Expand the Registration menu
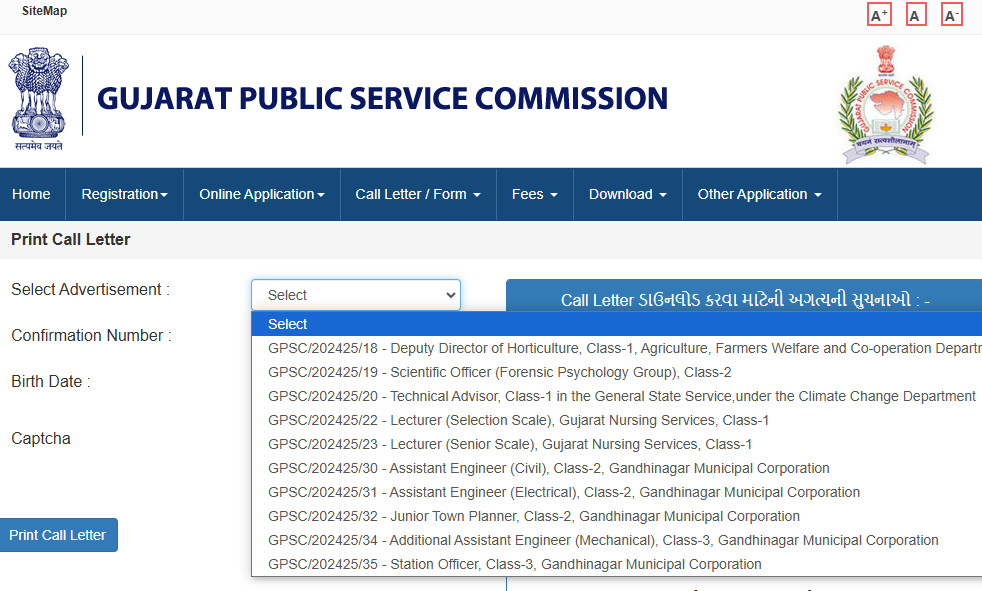The image size is (982, 591). click(124, 194)
